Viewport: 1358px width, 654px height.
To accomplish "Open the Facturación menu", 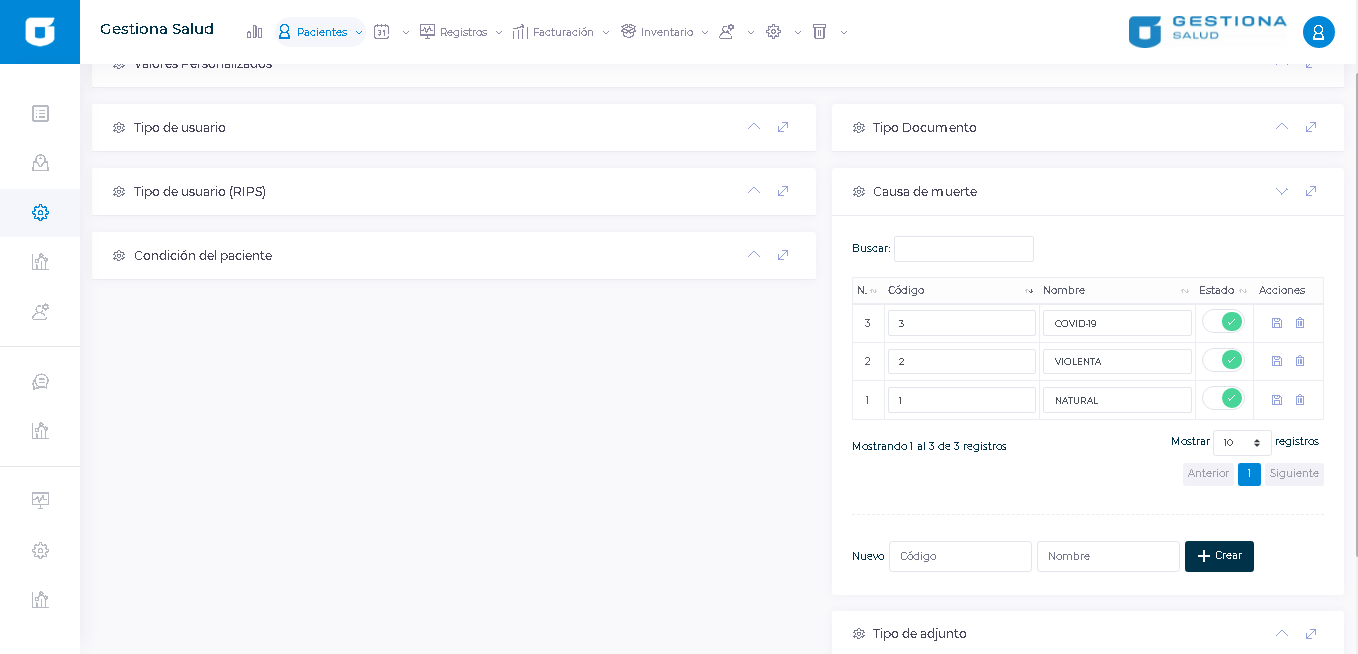I will pyautogui.click(x=562, y=32).
